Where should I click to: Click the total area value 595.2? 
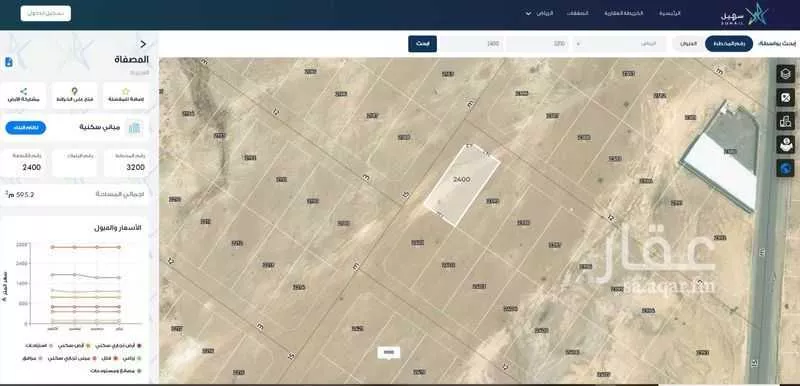click(x=19, y=194)
